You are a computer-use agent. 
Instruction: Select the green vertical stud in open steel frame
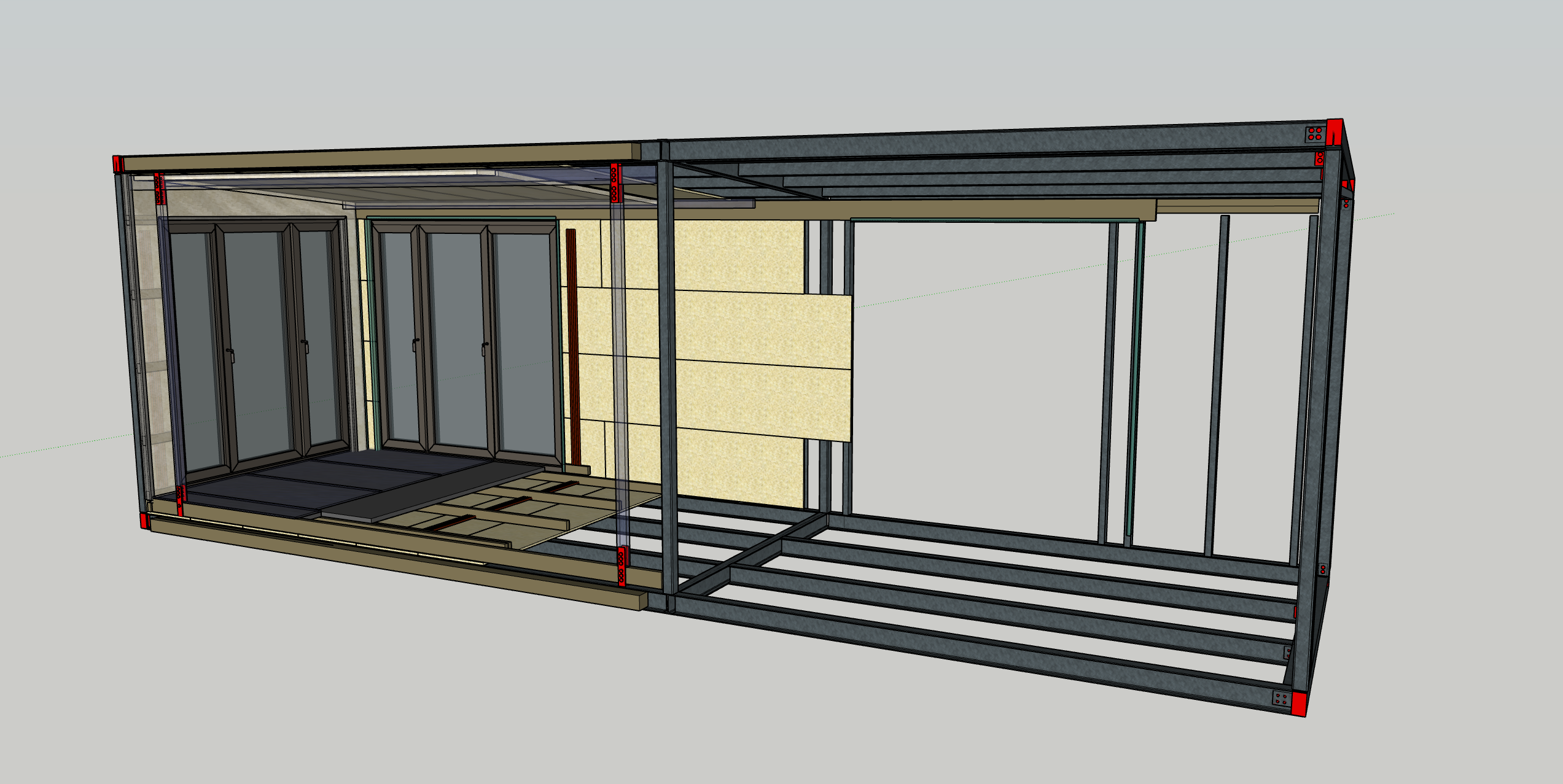(x=1134, y=381)
